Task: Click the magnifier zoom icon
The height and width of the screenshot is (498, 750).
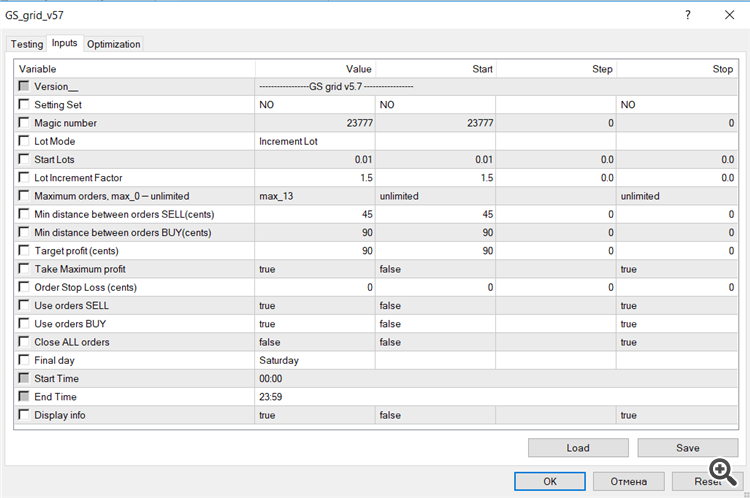Action: pyautogui.click(x=723, y=472)
